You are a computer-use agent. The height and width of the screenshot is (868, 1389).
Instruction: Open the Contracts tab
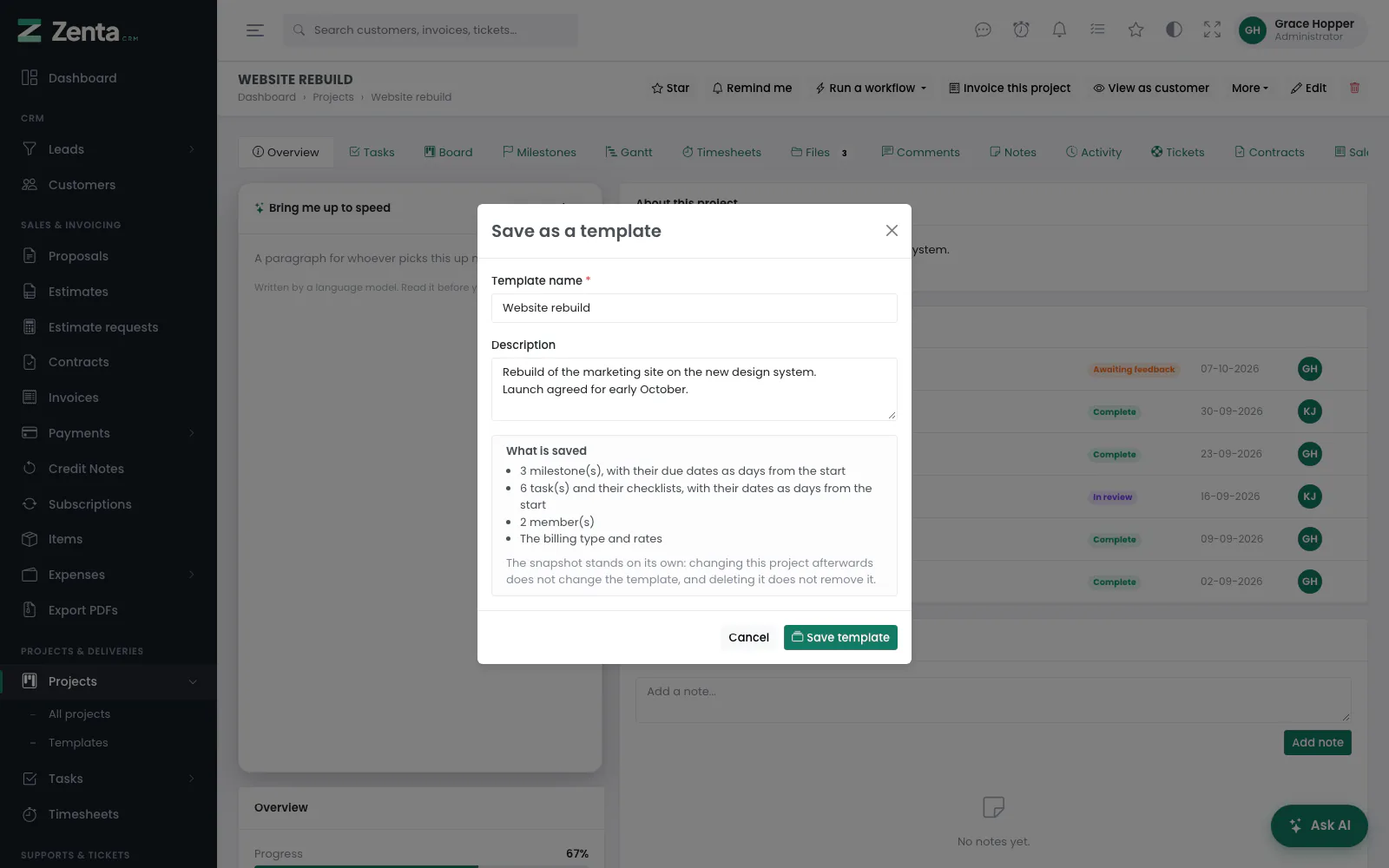click(1269, 152)
